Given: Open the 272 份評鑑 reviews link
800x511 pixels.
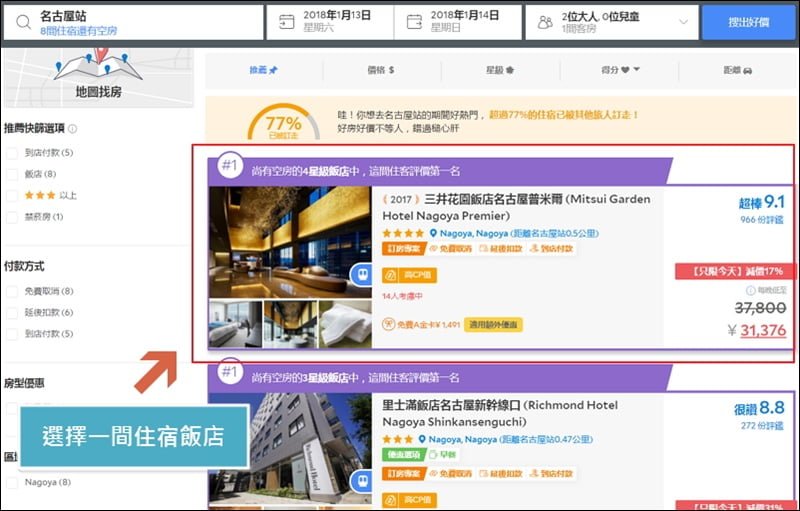Looking at the screenshot, I should coord(762,426).
